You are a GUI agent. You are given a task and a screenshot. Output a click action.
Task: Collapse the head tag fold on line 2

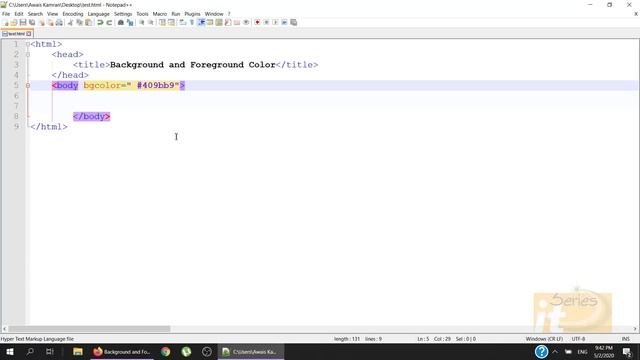(28, 54)
